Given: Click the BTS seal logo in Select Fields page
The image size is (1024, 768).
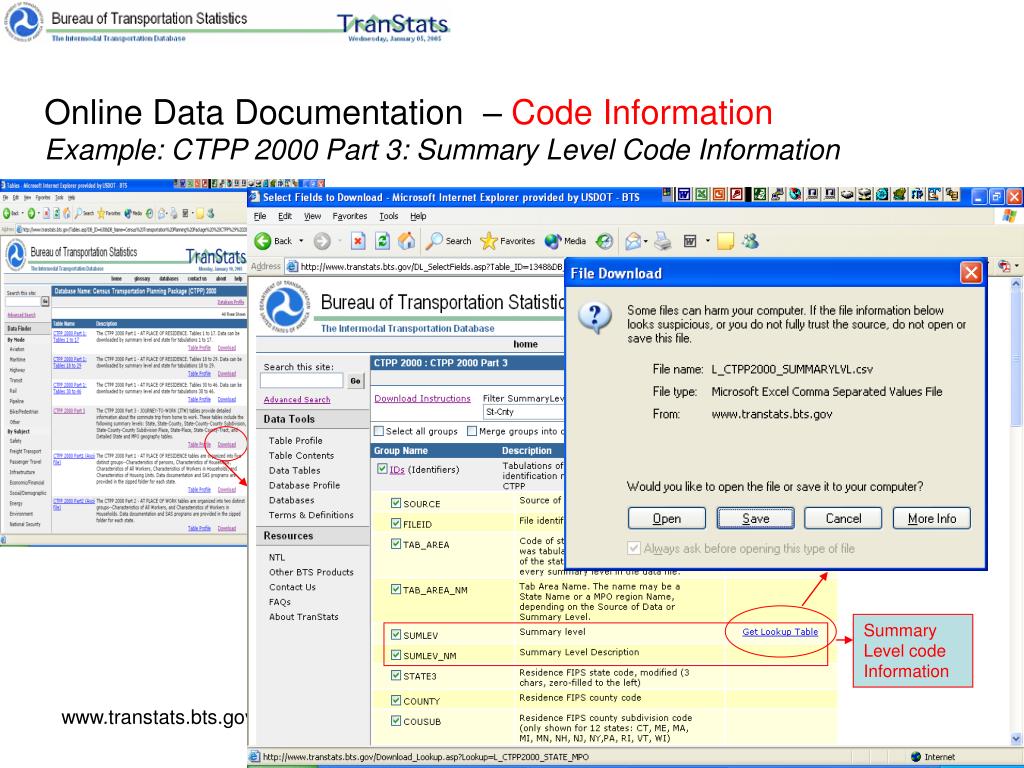Looking at the screenshot, I should pos(284,306).
